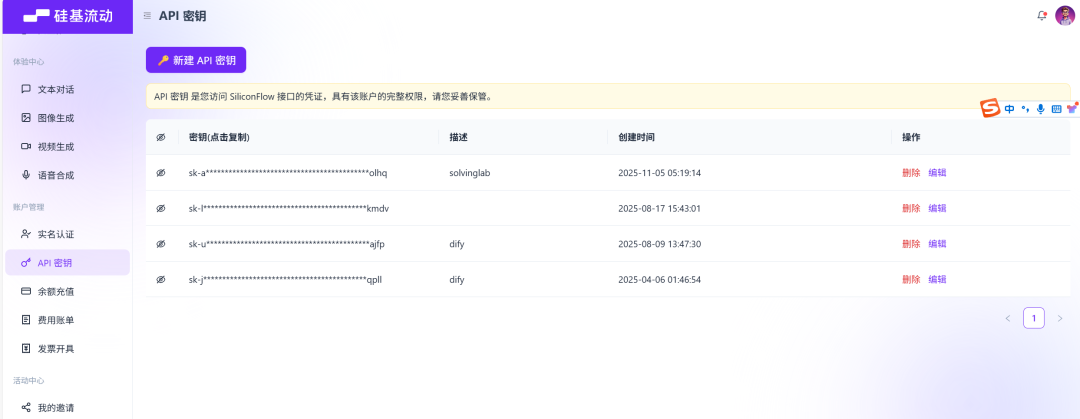Edit the sk-l...kmdv key
The height and width of the screenshot is (419, 1080).
coord(937,208)
